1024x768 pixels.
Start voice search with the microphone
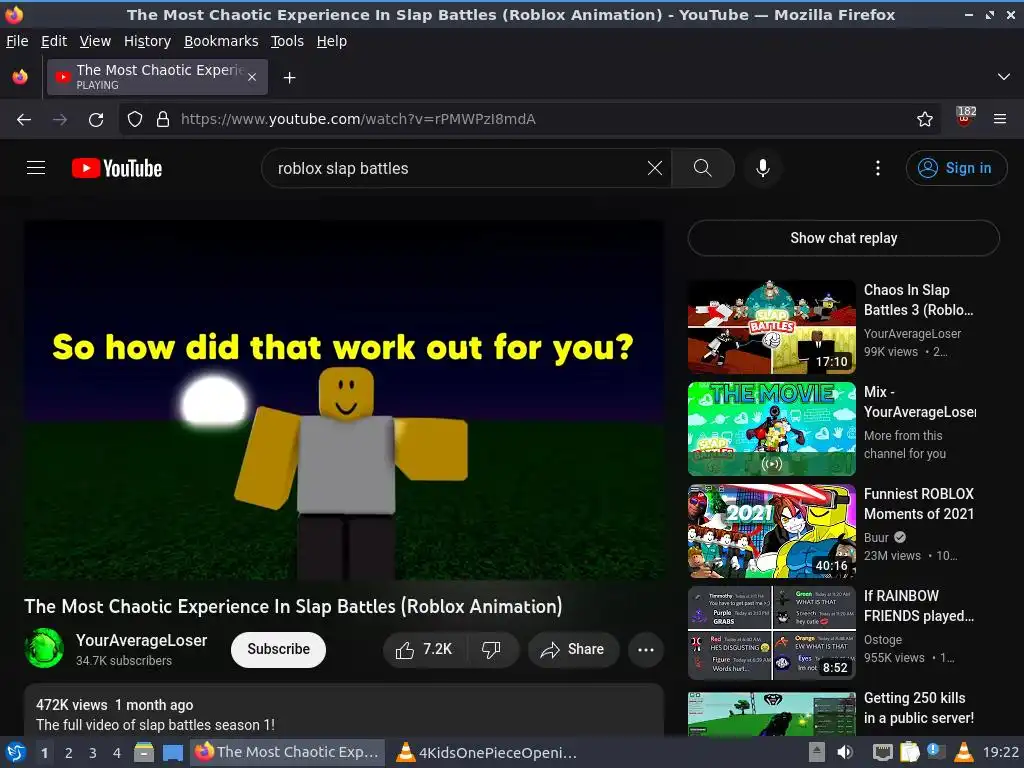[762, 168]
